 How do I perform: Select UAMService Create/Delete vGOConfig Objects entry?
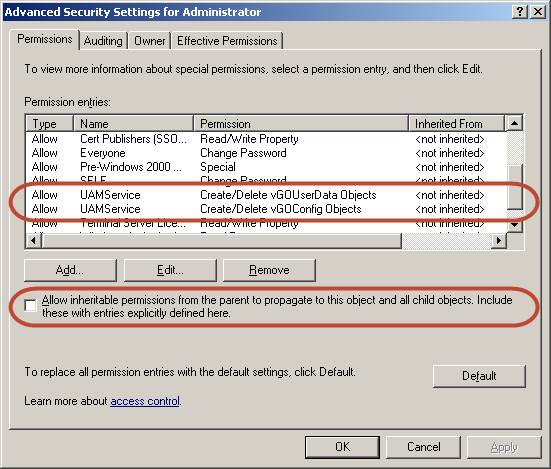pos(266,209)
